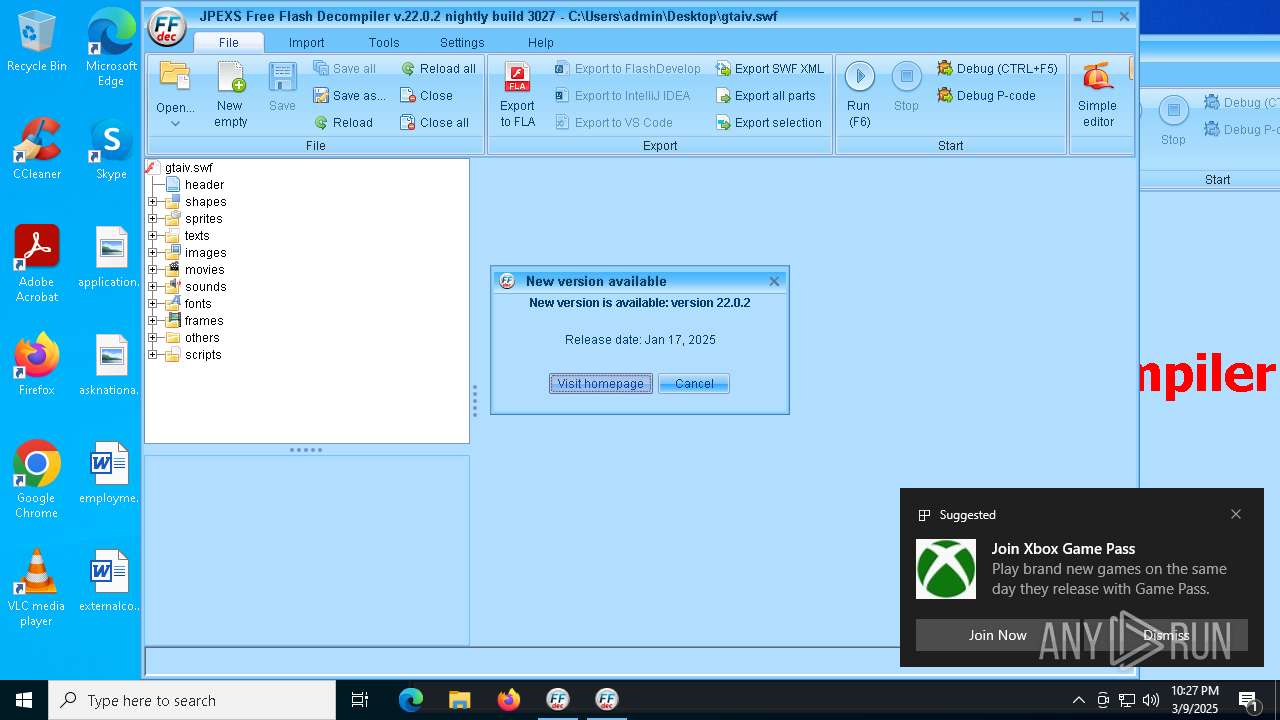The width and height of the screenshot is (1280, 720).
Task: Click Export to VS Code
Action: [x=613, y=123]
